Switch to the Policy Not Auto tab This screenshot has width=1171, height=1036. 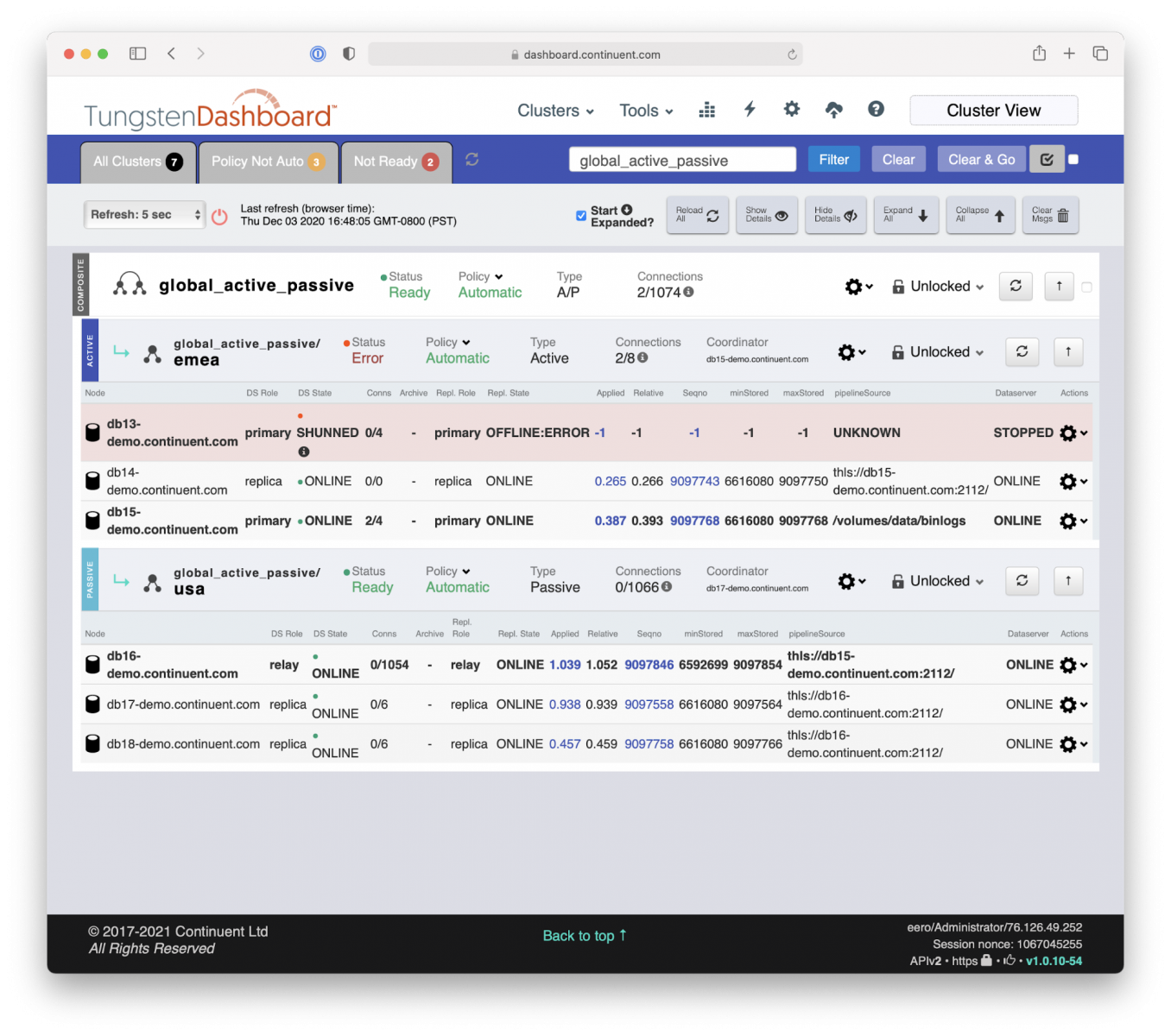[x=268, y=161]
